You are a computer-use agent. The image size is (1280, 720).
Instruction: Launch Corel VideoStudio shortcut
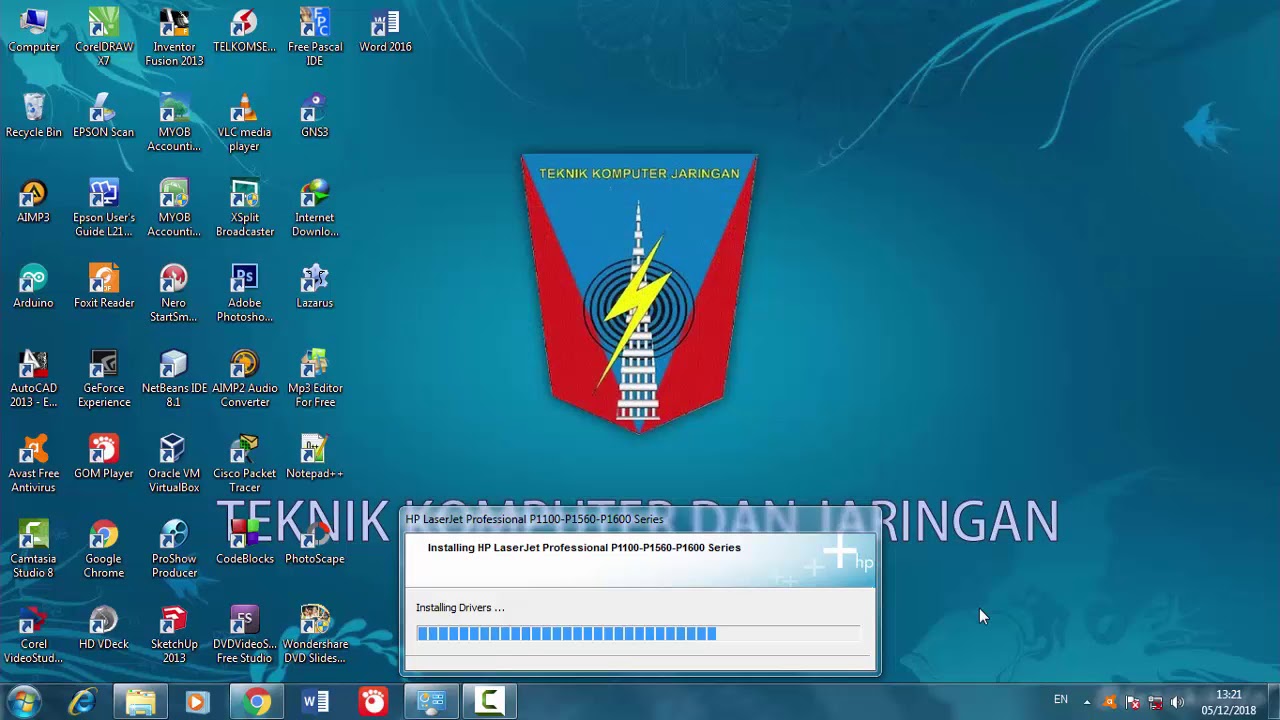point(33,634)
